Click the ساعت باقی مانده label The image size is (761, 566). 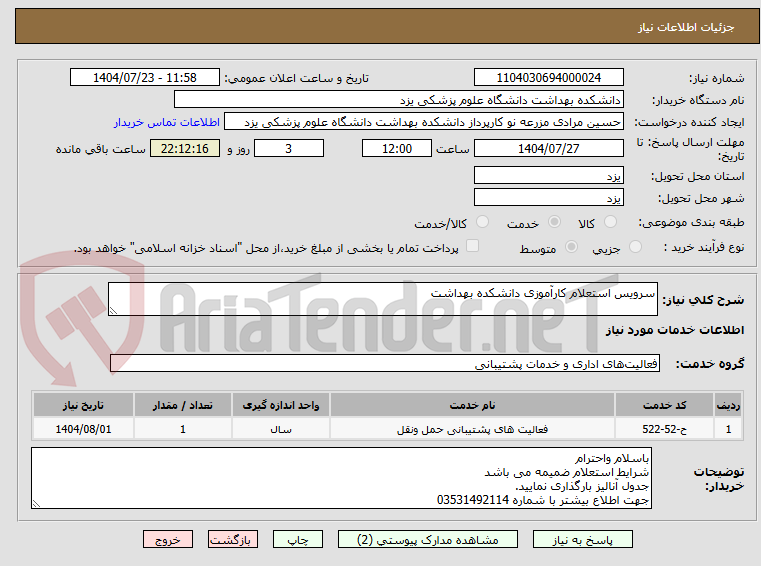click(x=100, y=150)
